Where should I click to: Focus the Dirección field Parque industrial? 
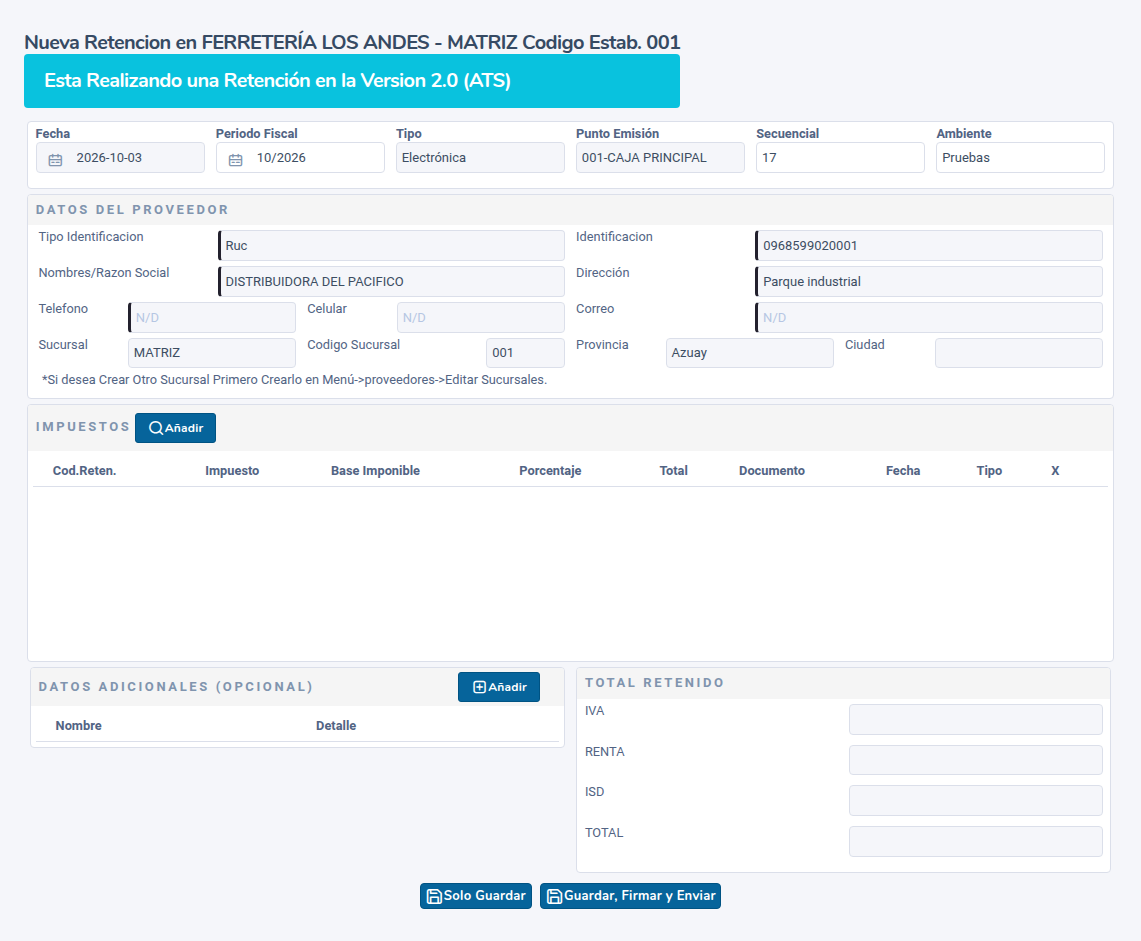click(x=929, y=282)
